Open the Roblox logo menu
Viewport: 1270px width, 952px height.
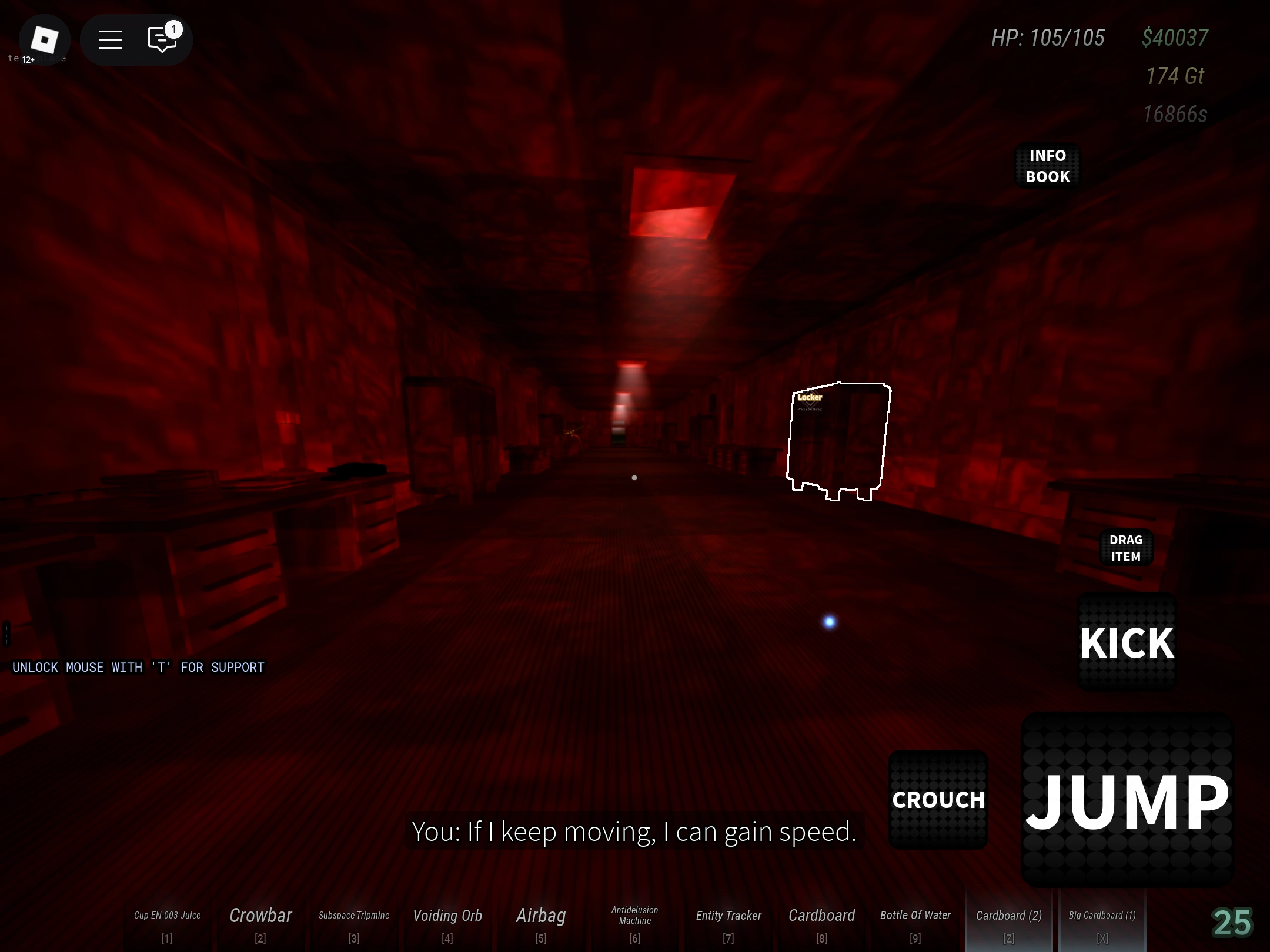pyautogui.click(x=44, y=39)
